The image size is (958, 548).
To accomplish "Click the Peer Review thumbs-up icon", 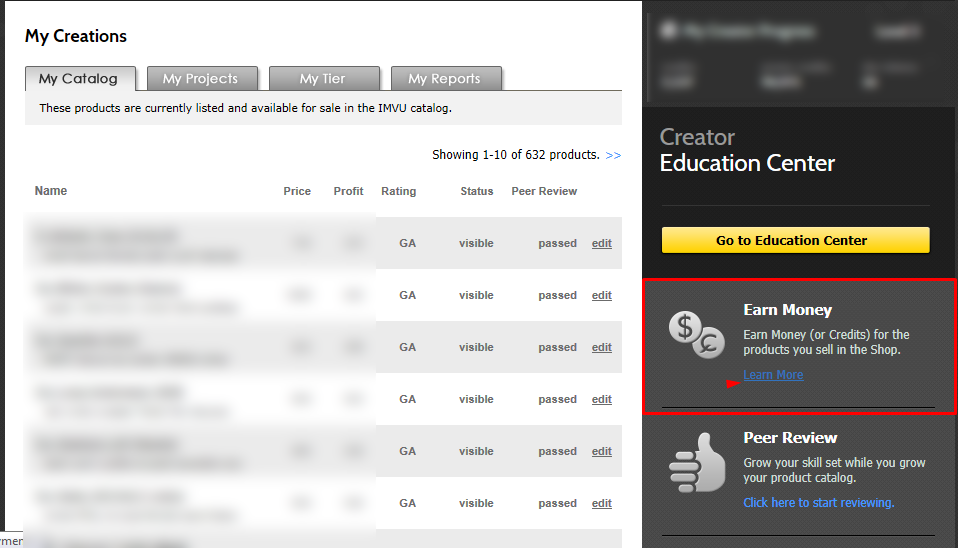I will [697, 462].
